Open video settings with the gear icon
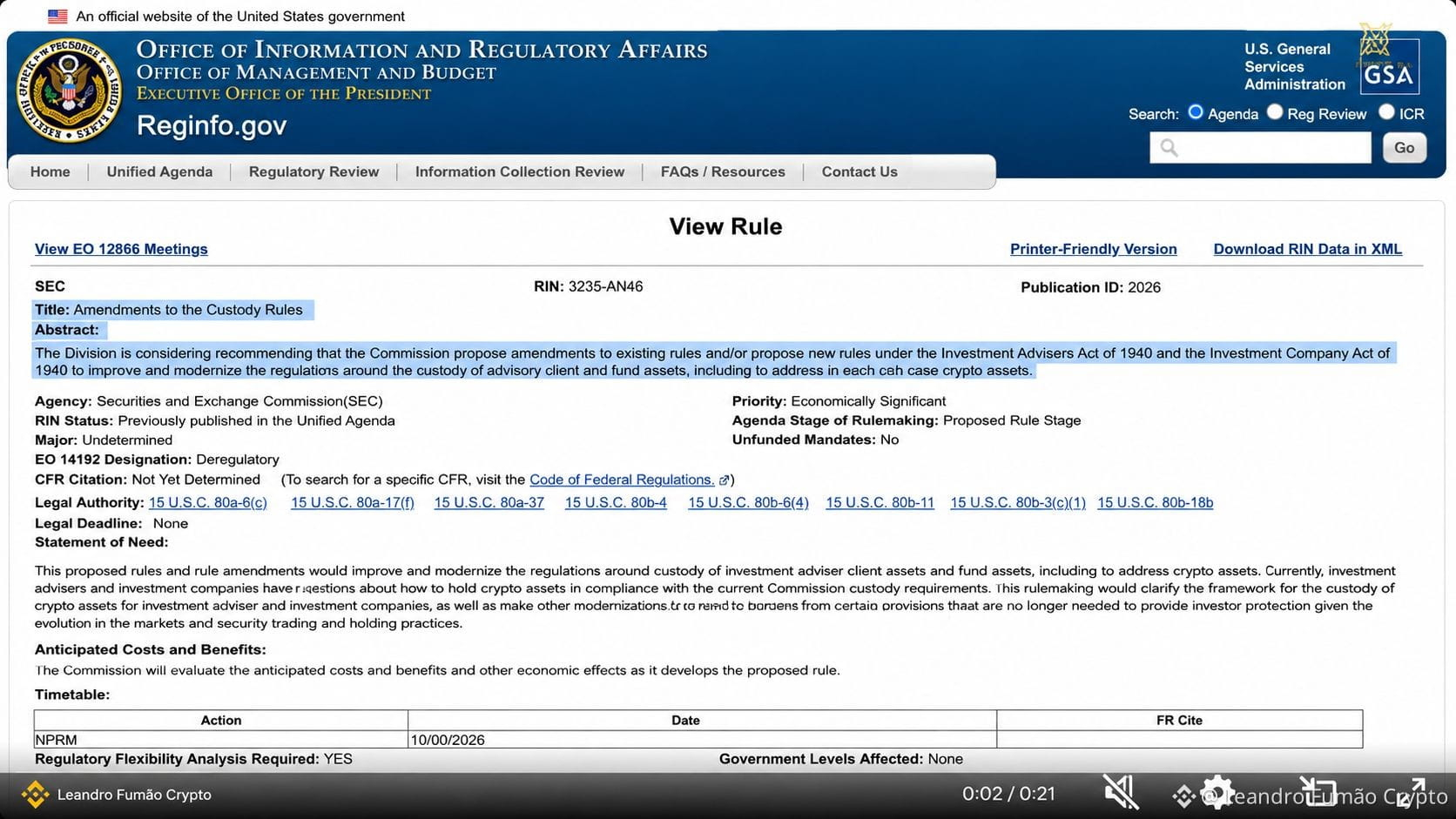1456x819 pixels. tap(1217, 794)
